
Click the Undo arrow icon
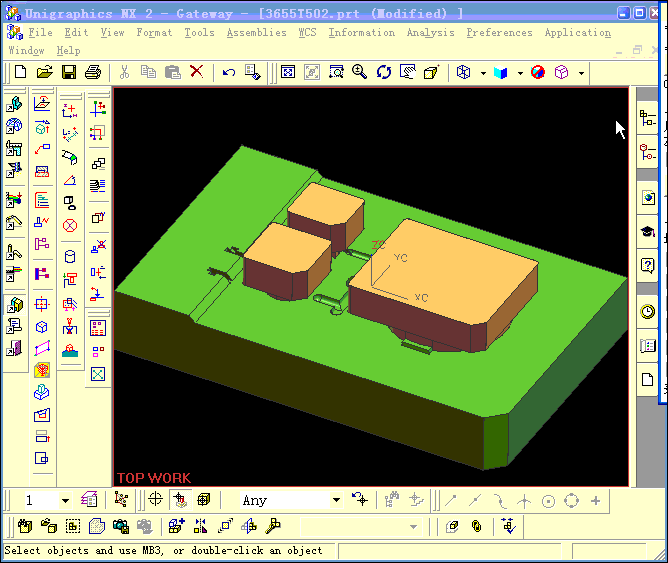click(229, 72)
